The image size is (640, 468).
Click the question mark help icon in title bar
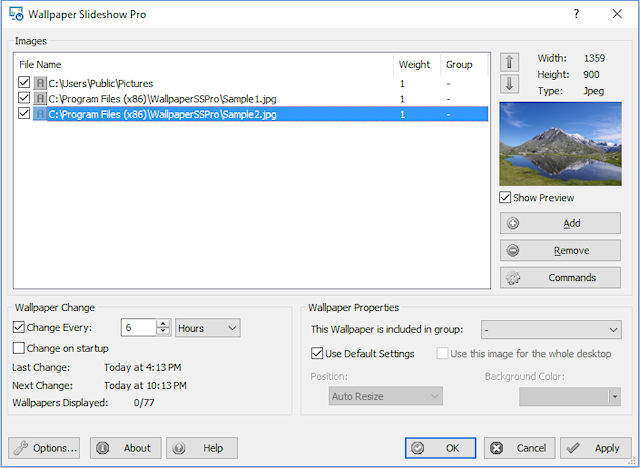coord(576,14)
